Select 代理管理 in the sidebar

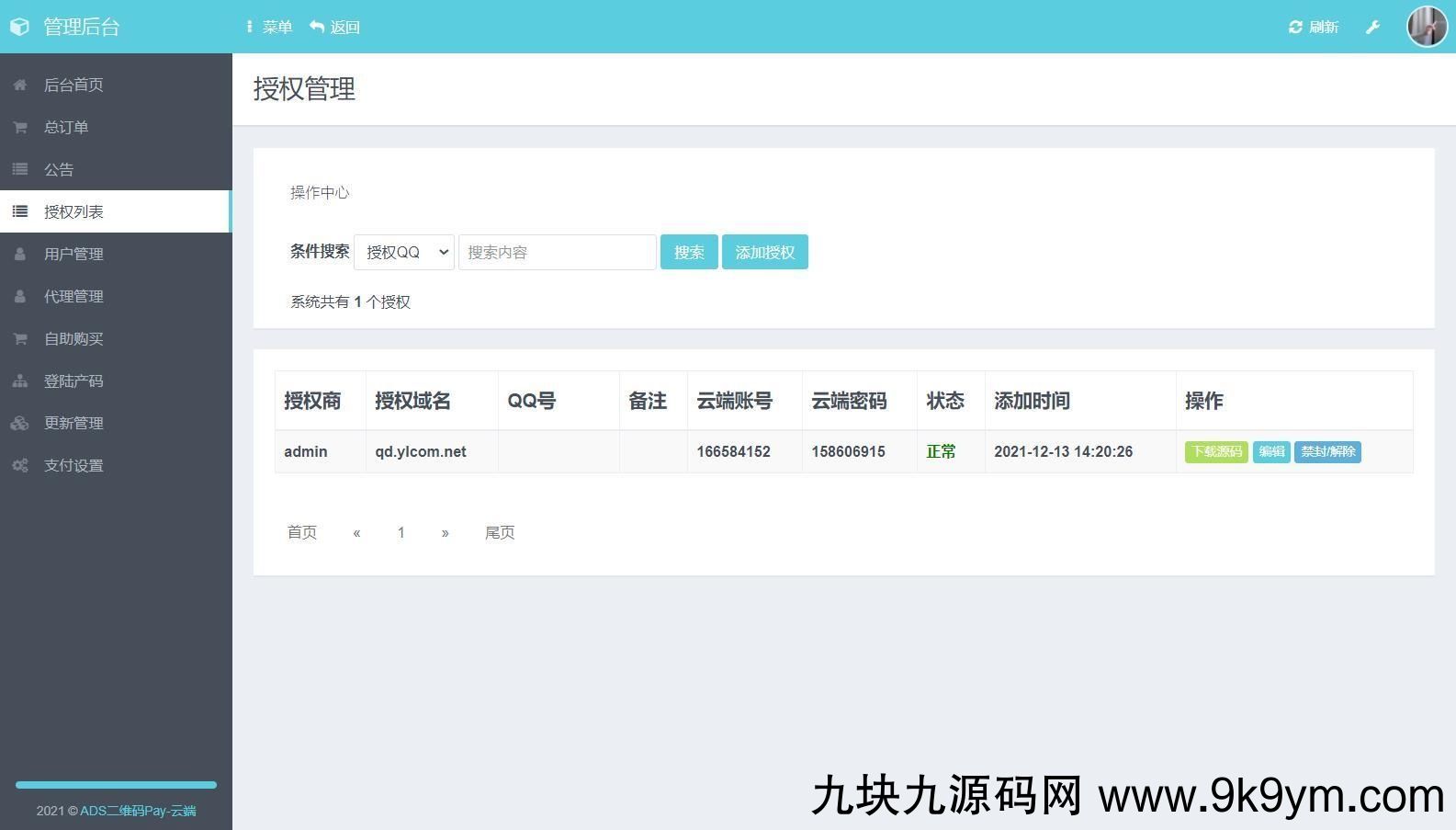73,296
